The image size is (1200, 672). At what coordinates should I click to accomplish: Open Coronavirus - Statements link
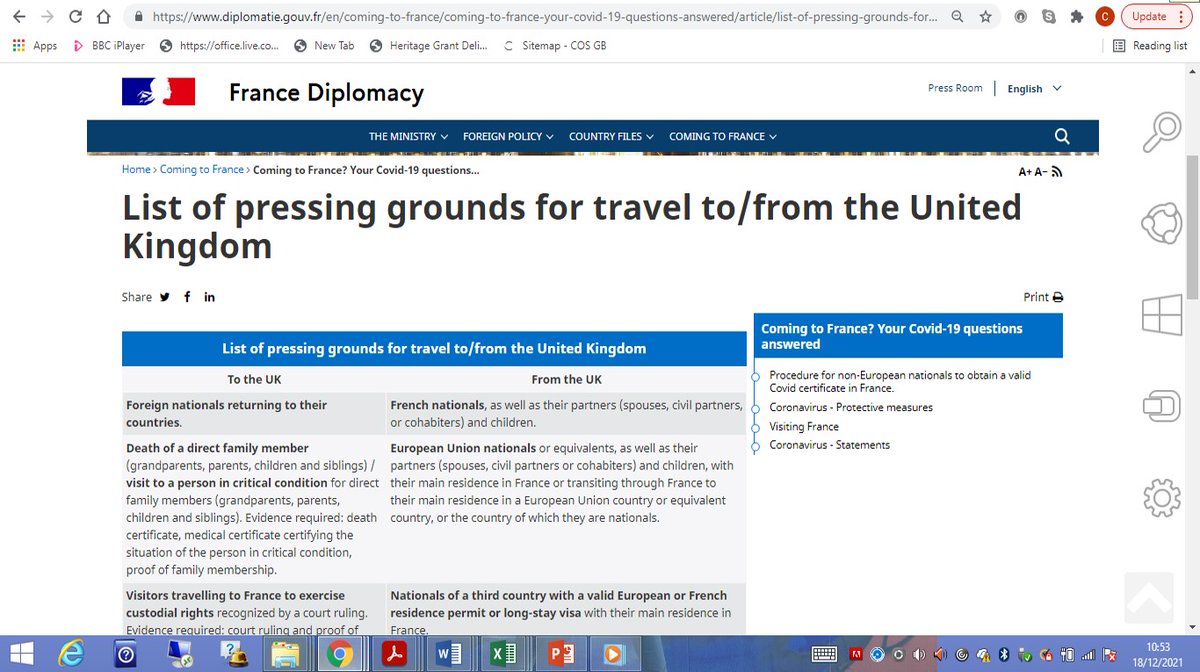(x=829, y=445)
